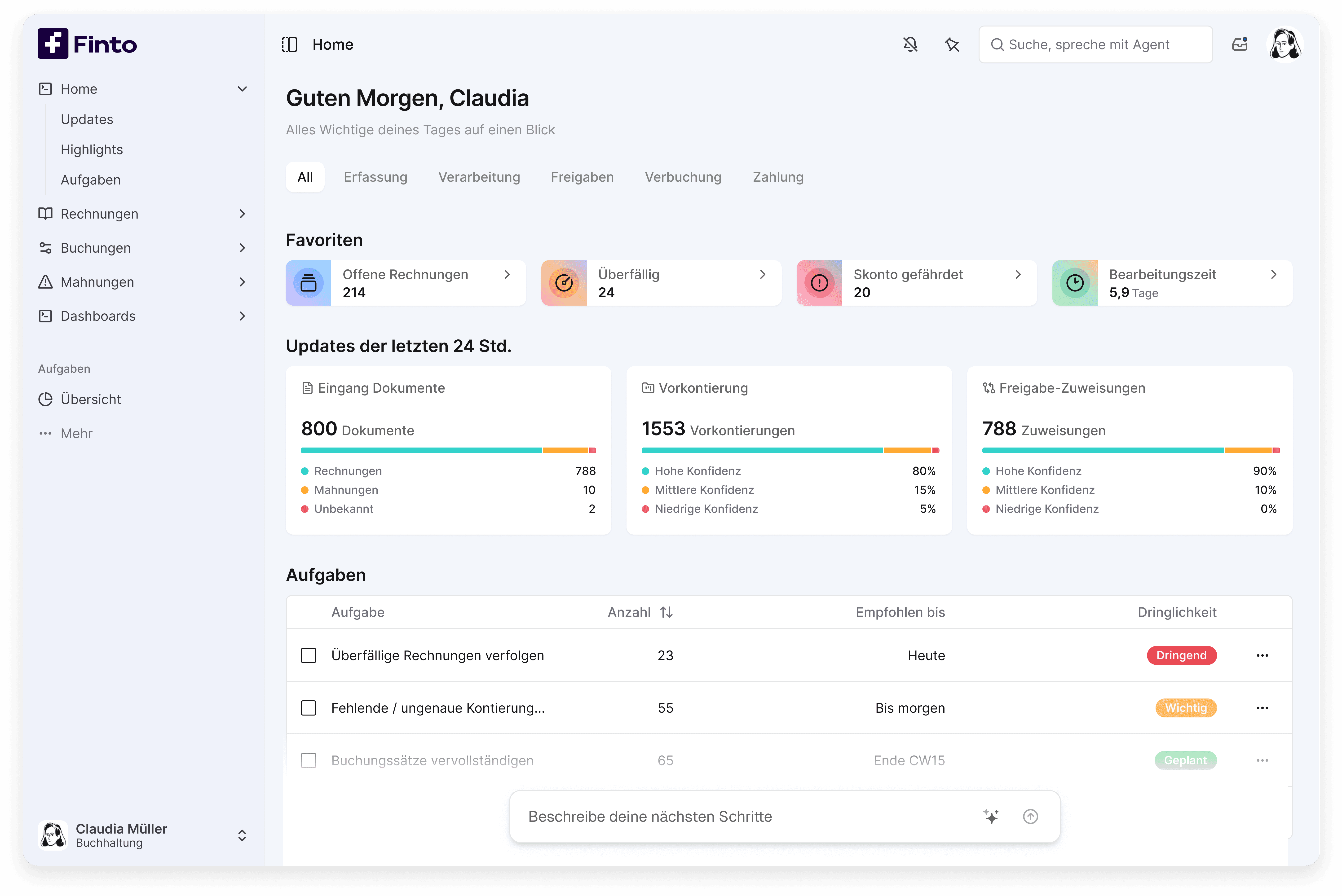Open Aufgaben under Home in sidebar
The width and height of the screenshot is (1342, 896).
90,180
